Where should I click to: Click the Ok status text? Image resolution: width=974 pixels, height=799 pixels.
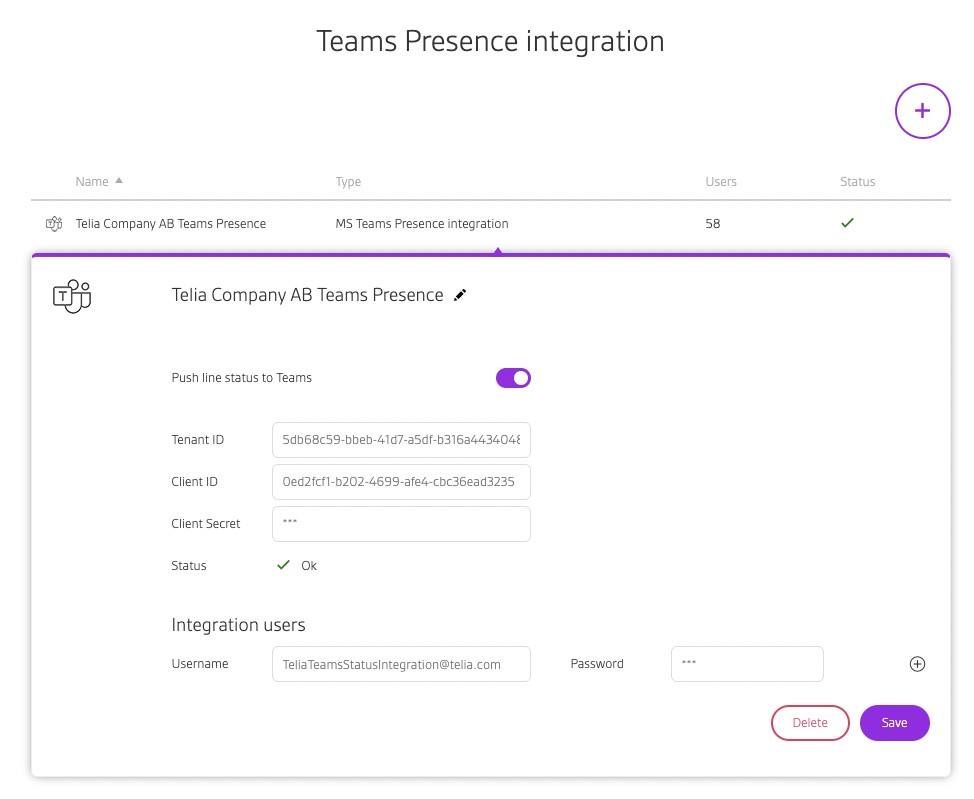(x=309, y=565)
